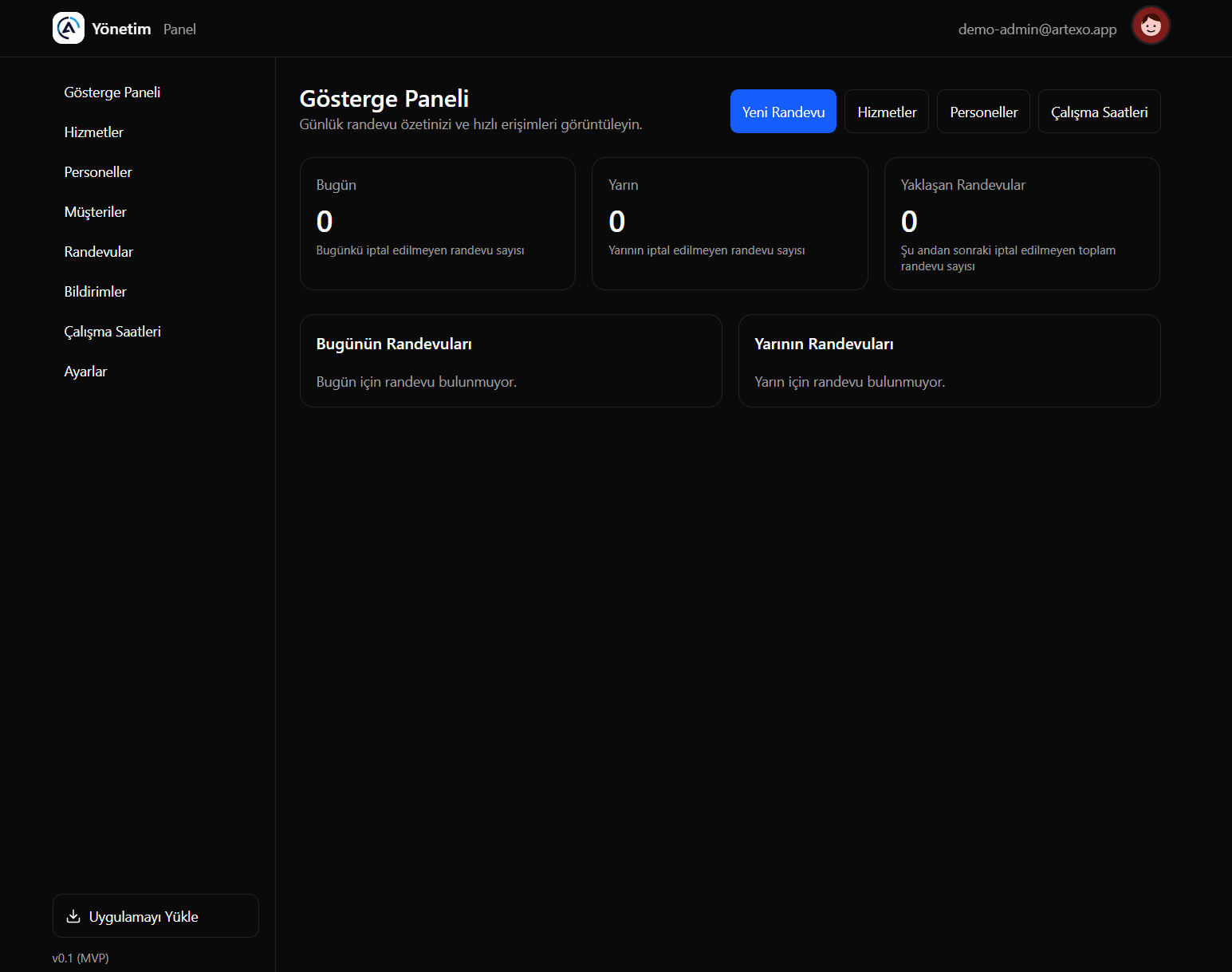The height and width of the screenshot is (972, 1232).
Task: Click the Uygulamayı Yükle button label
Action: click(144, 917)
